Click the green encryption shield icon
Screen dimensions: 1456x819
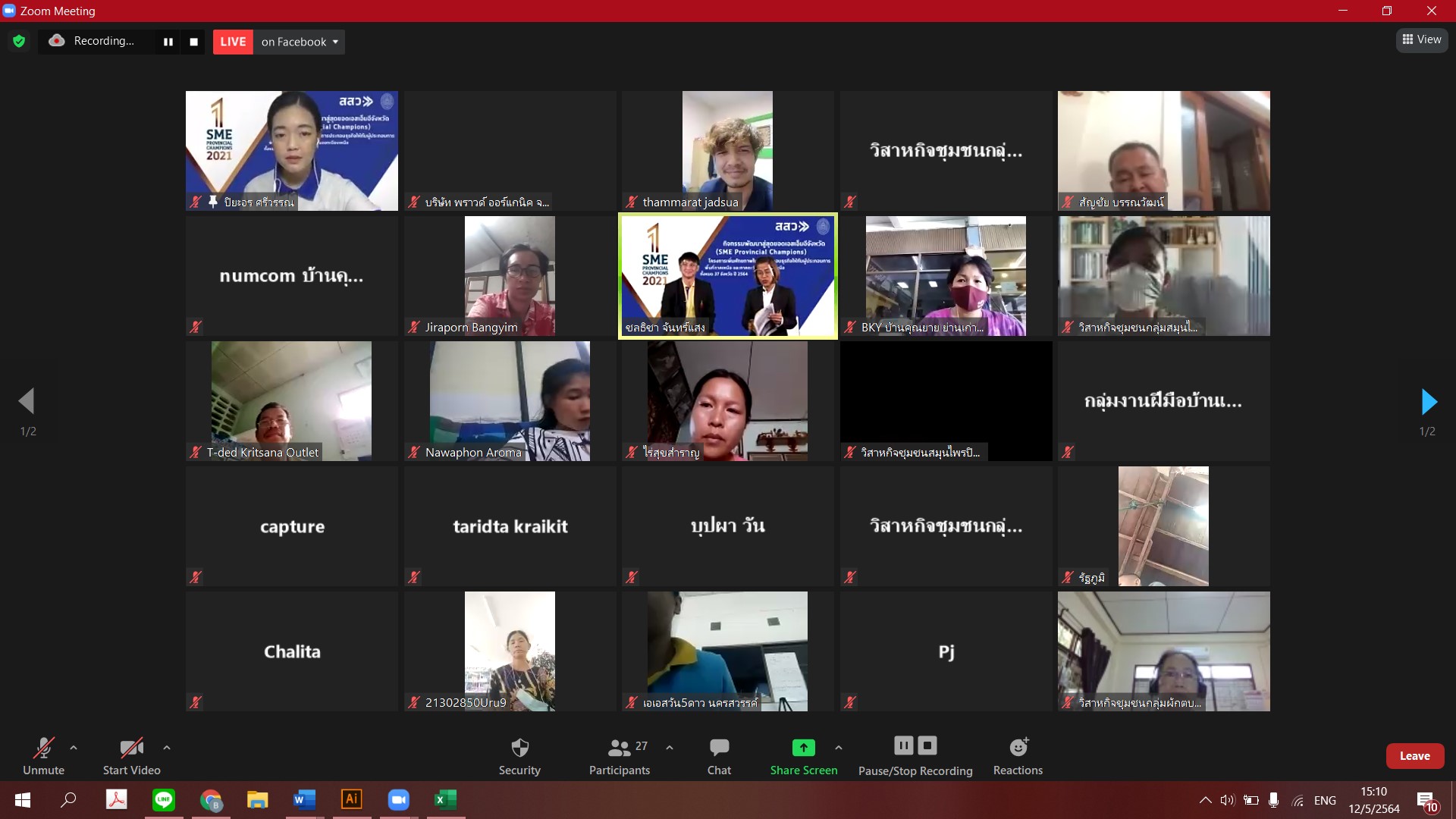pyautogui.click(x=19, y=42)
